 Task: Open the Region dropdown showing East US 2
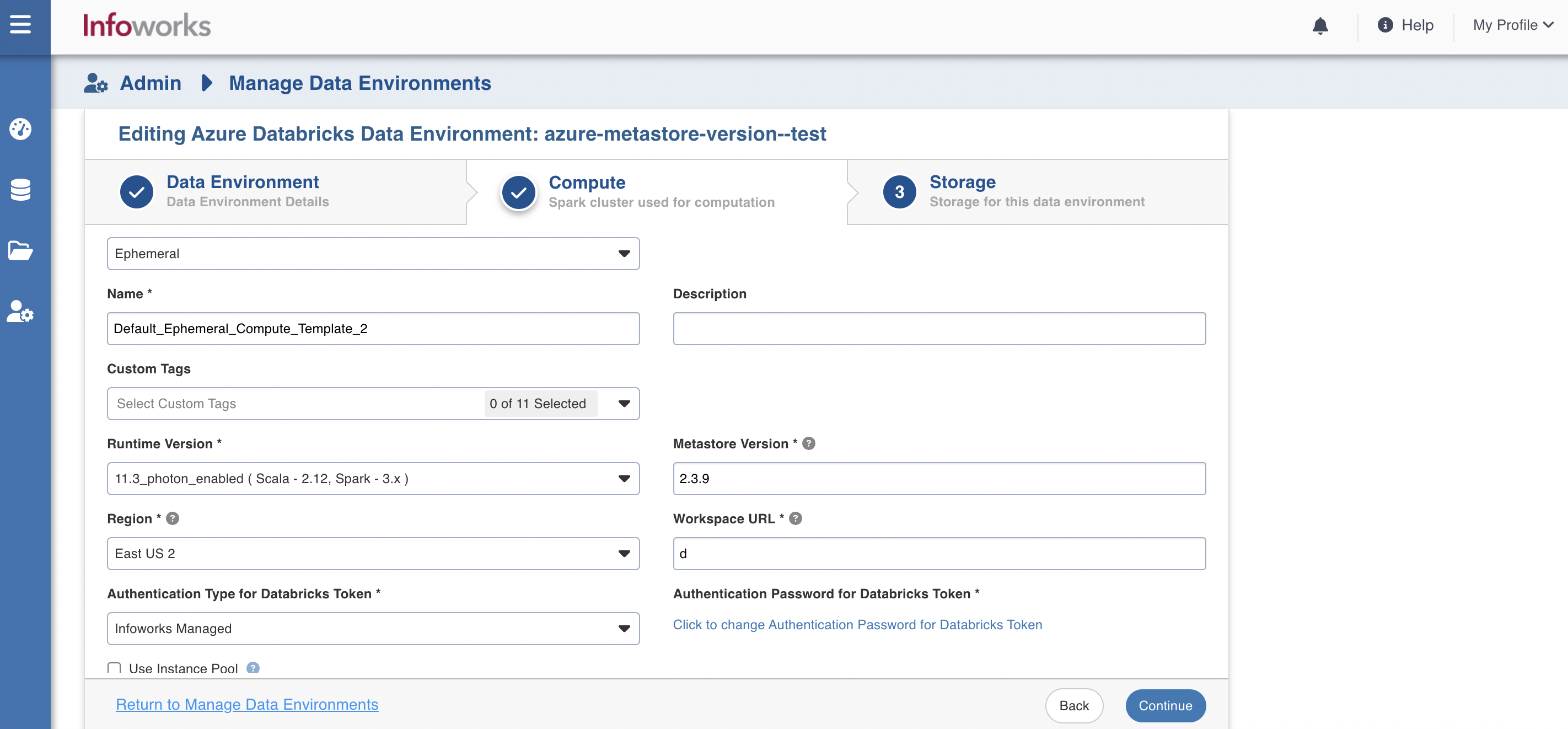(373, 554)
